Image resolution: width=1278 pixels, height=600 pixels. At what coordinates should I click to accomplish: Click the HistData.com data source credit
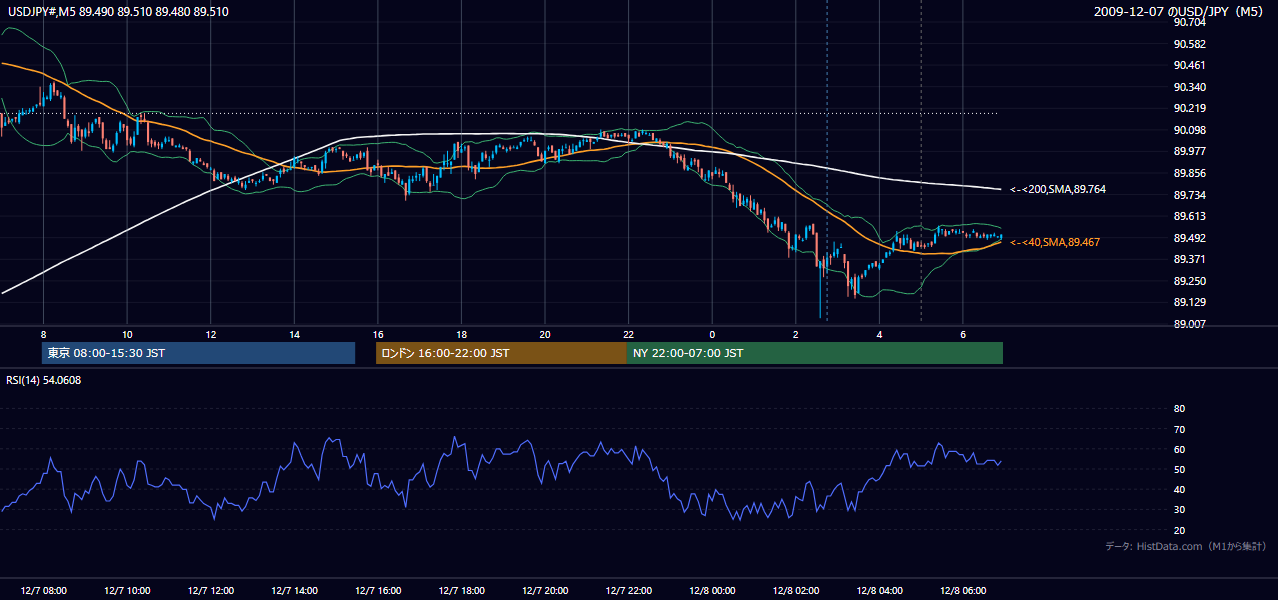[1185, 546]
